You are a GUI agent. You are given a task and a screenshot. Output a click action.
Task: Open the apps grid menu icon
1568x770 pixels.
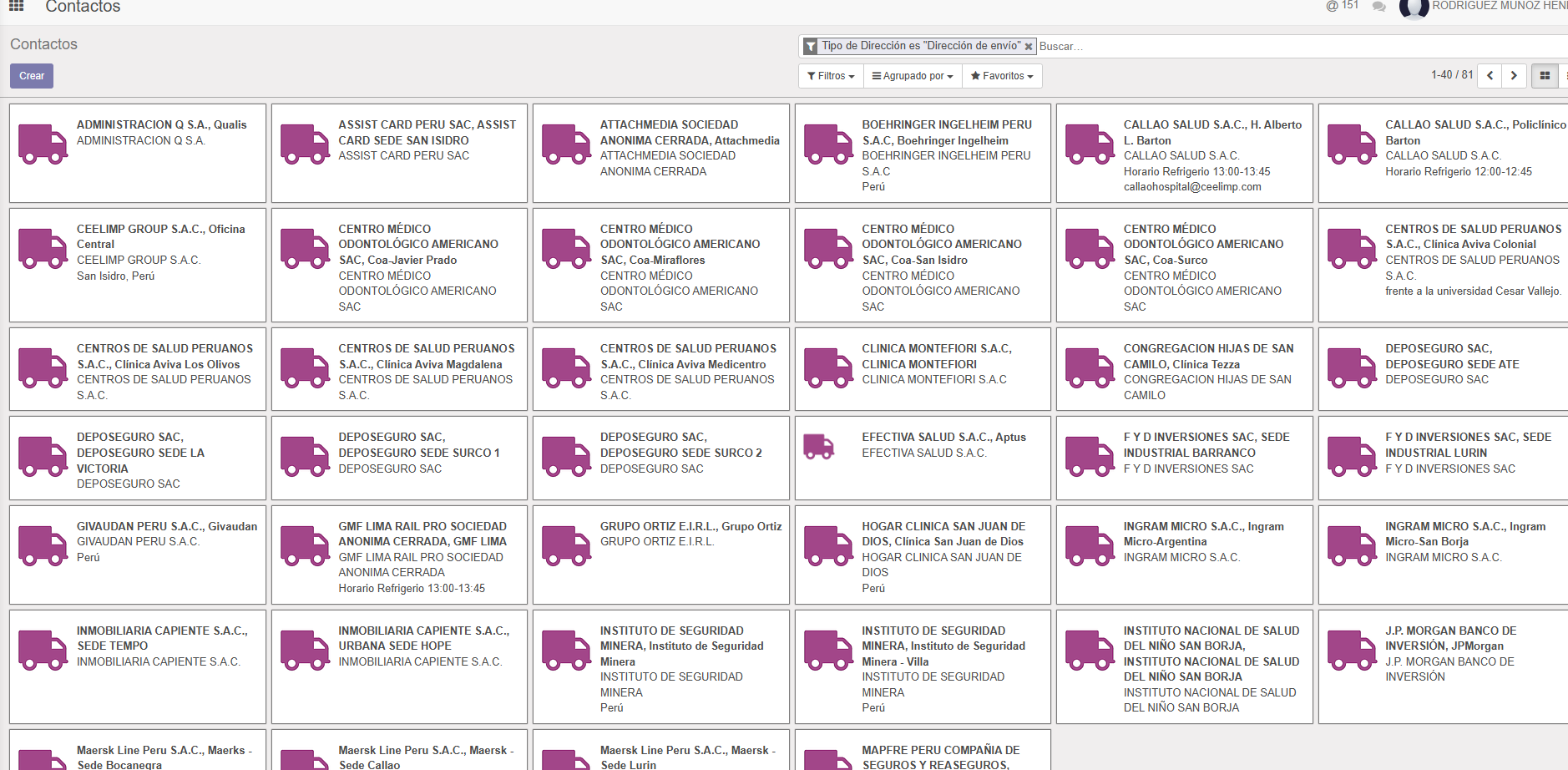(x=16, y=6)
